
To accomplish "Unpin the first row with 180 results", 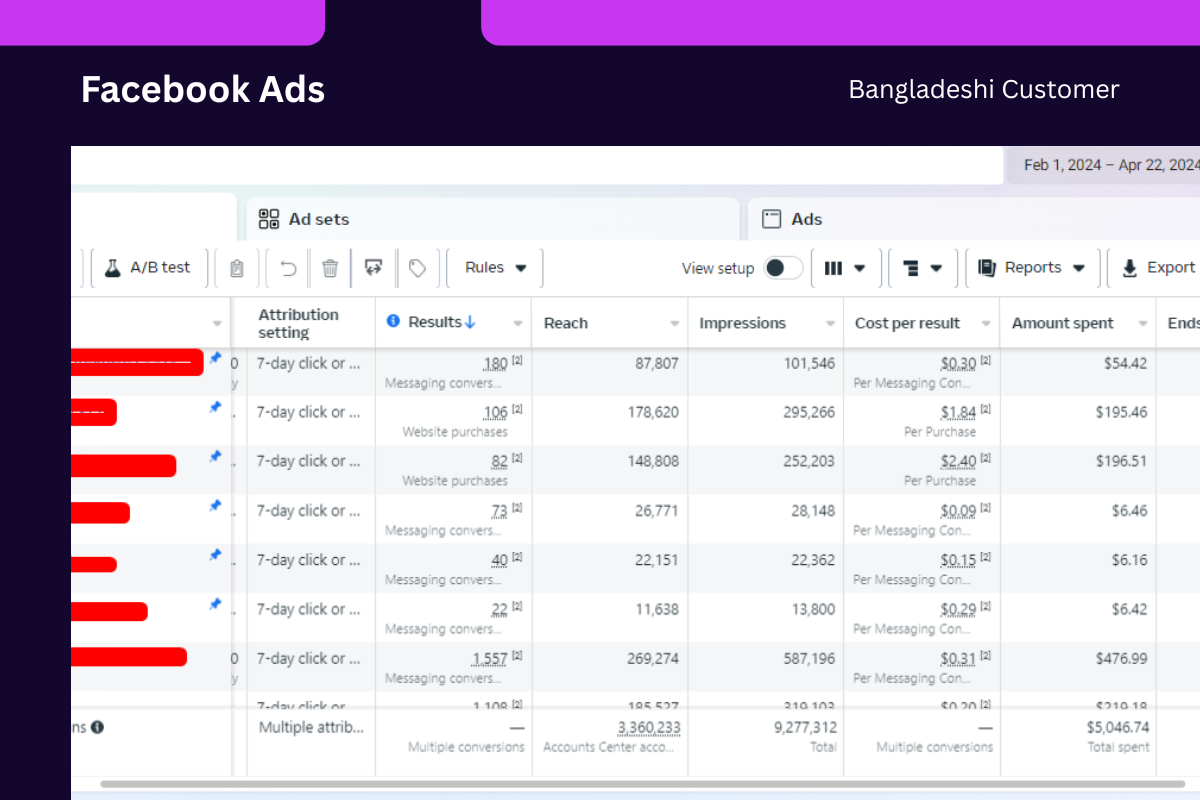I will (215, 357).
